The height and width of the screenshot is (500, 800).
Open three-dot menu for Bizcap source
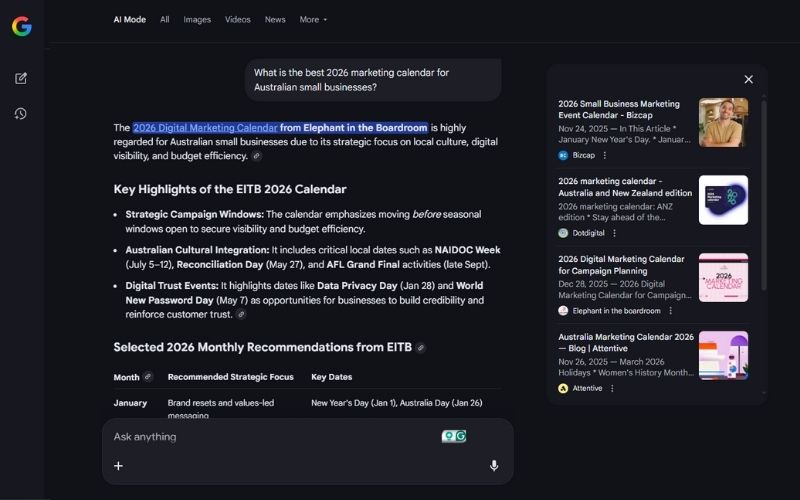[x=605, y=155]
